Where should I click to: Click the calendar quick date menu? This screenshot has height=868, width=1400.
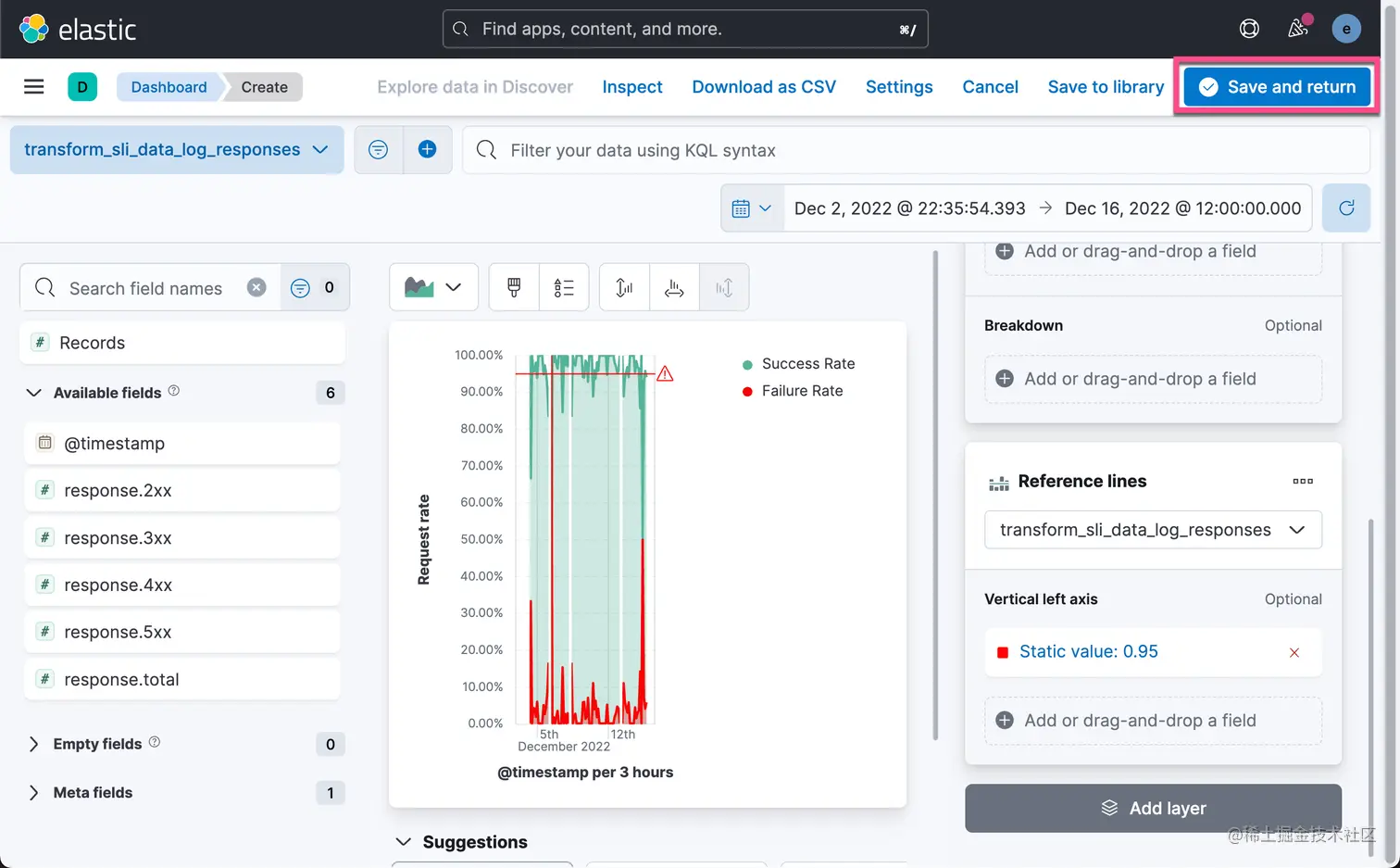[x=752, y=208]
